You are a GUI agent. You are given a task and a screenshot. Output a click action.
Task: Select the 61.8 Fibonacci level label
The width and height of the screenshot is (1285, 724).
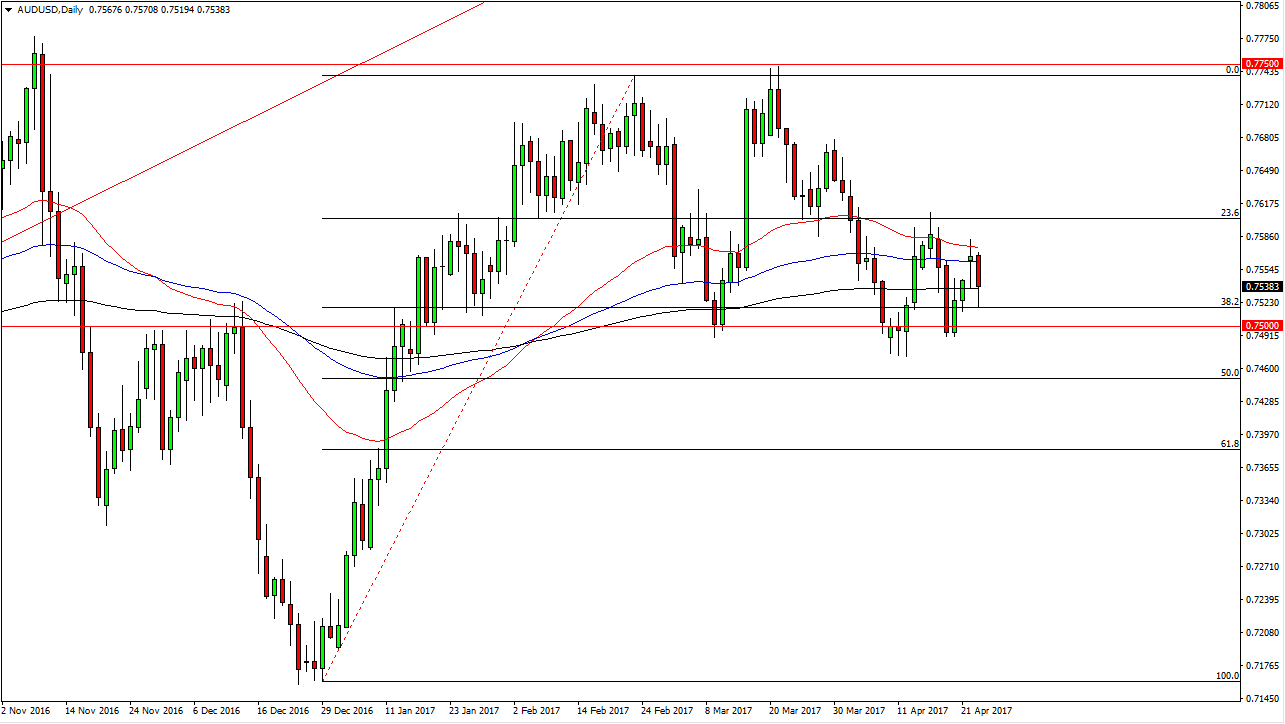coord(1230,443)
